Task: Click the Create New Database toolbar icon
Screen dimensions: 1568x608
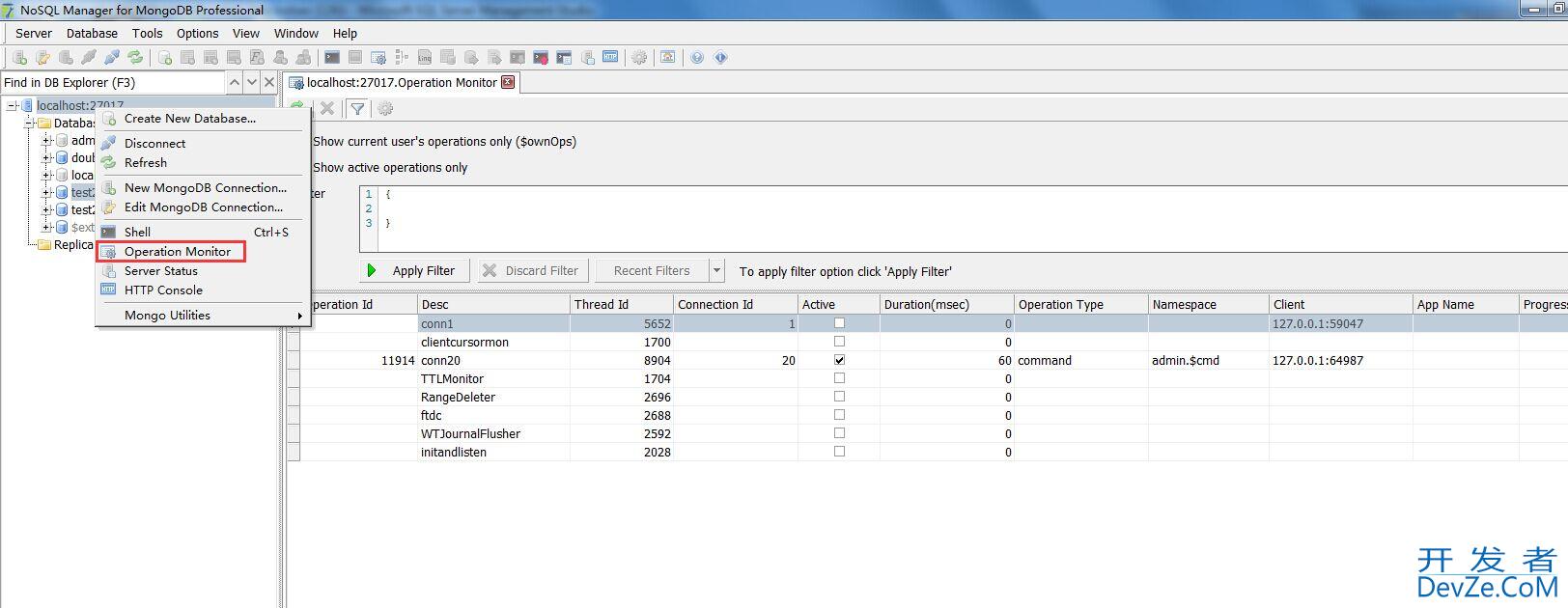Action: 165,58
